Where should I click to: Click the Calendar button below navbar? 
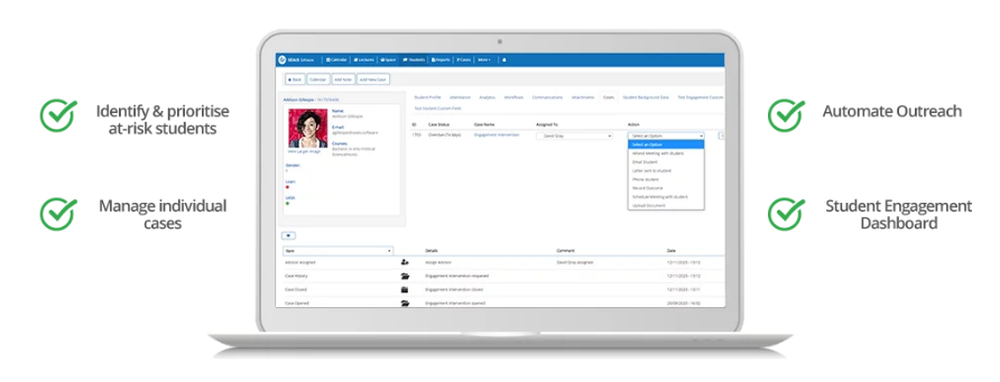pos(318,80)
